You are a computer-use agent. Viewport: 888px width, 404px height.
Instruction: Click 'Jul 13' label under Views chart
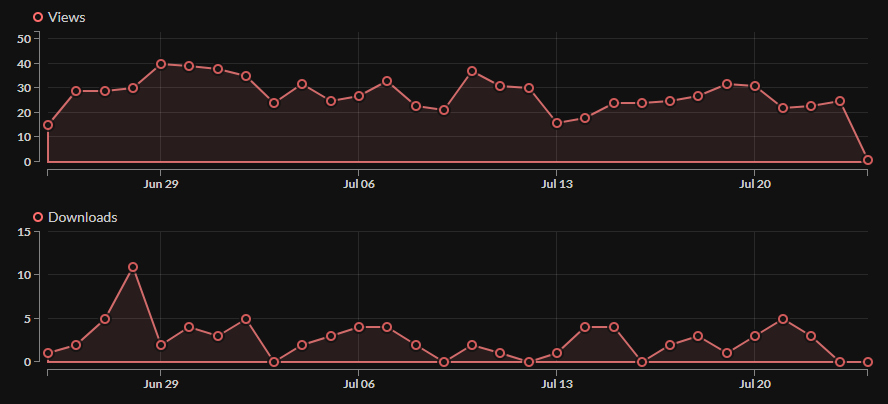pyautogui.click(x=557, y=184)
